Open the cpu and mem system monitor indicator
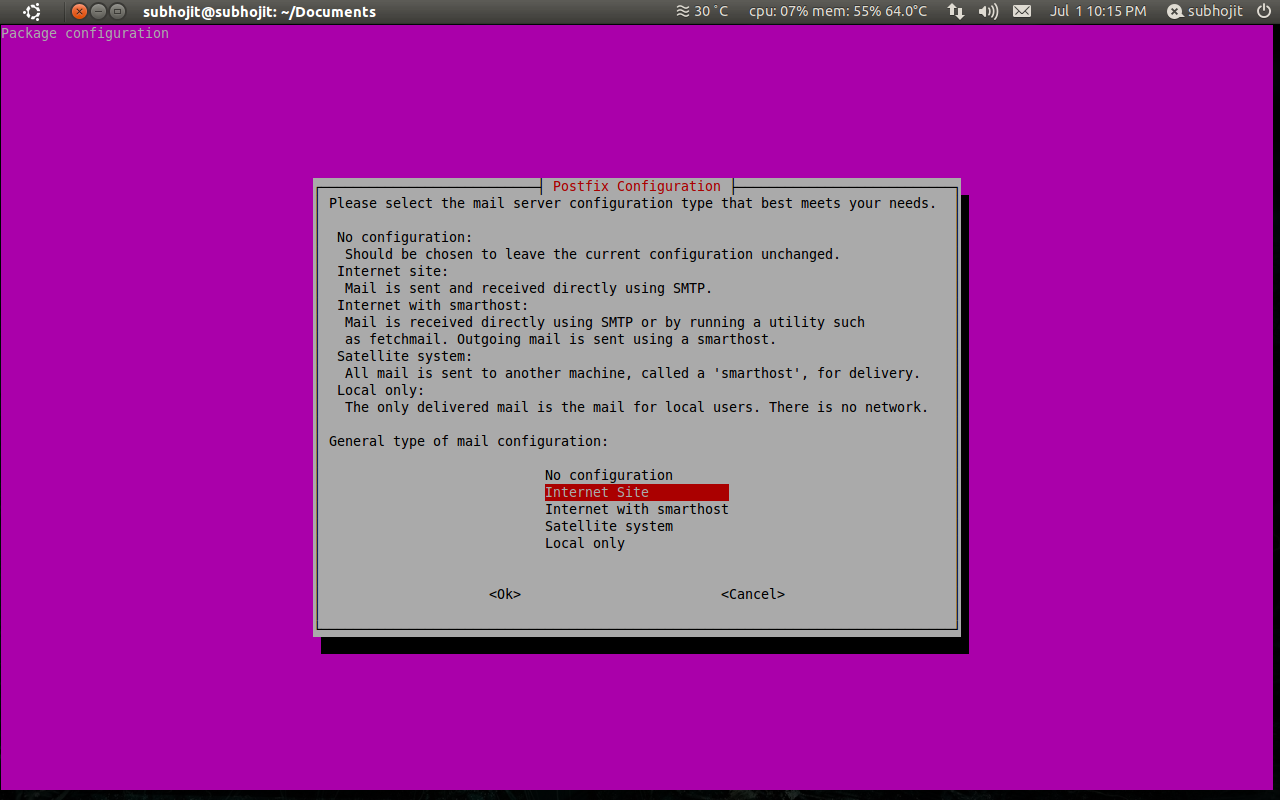This screenshot has height=800, width=1280. tap(838, 12)
